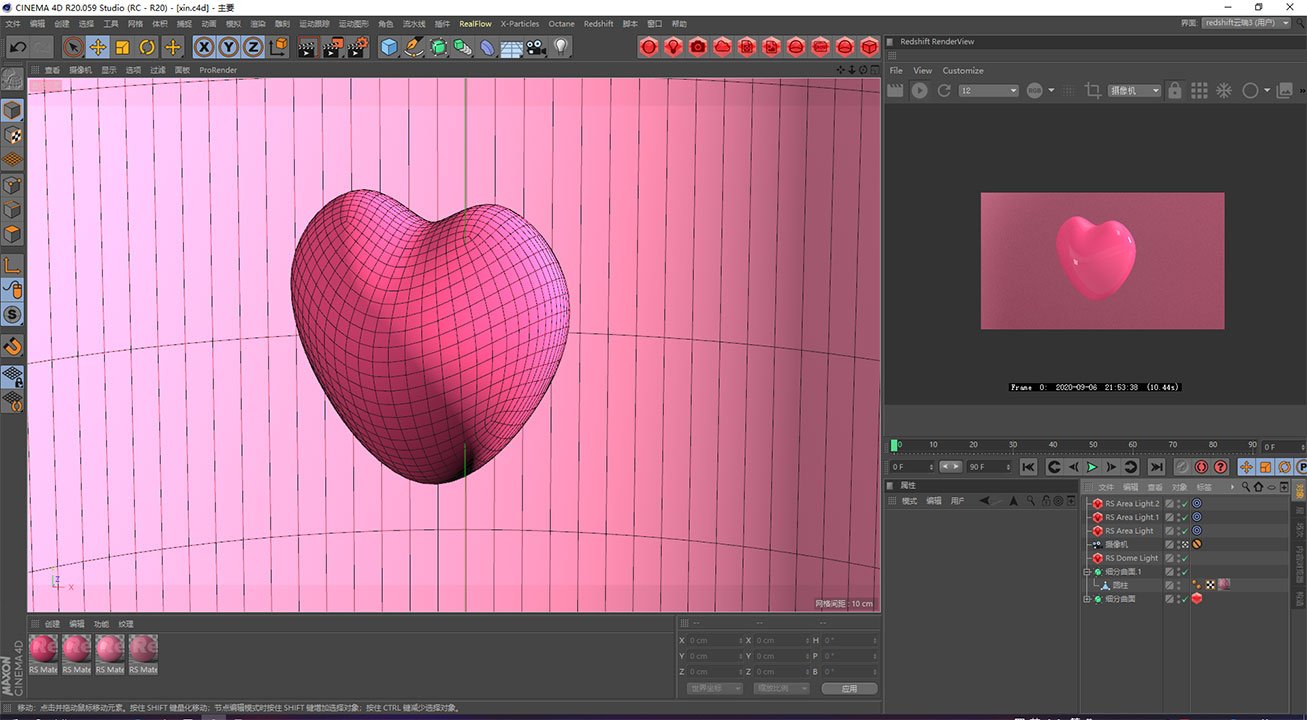Activate the Rotate tool in the top toolbar
The height and width of the screenshot is (720, 1307).
[x=148, y=47]
